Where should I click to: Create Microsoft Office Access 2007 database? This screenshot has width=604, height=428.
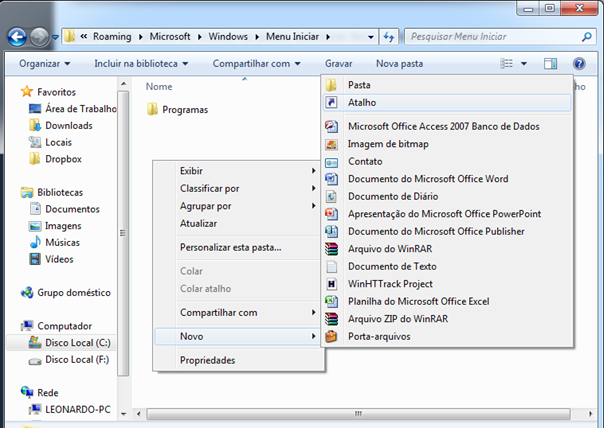447,126
